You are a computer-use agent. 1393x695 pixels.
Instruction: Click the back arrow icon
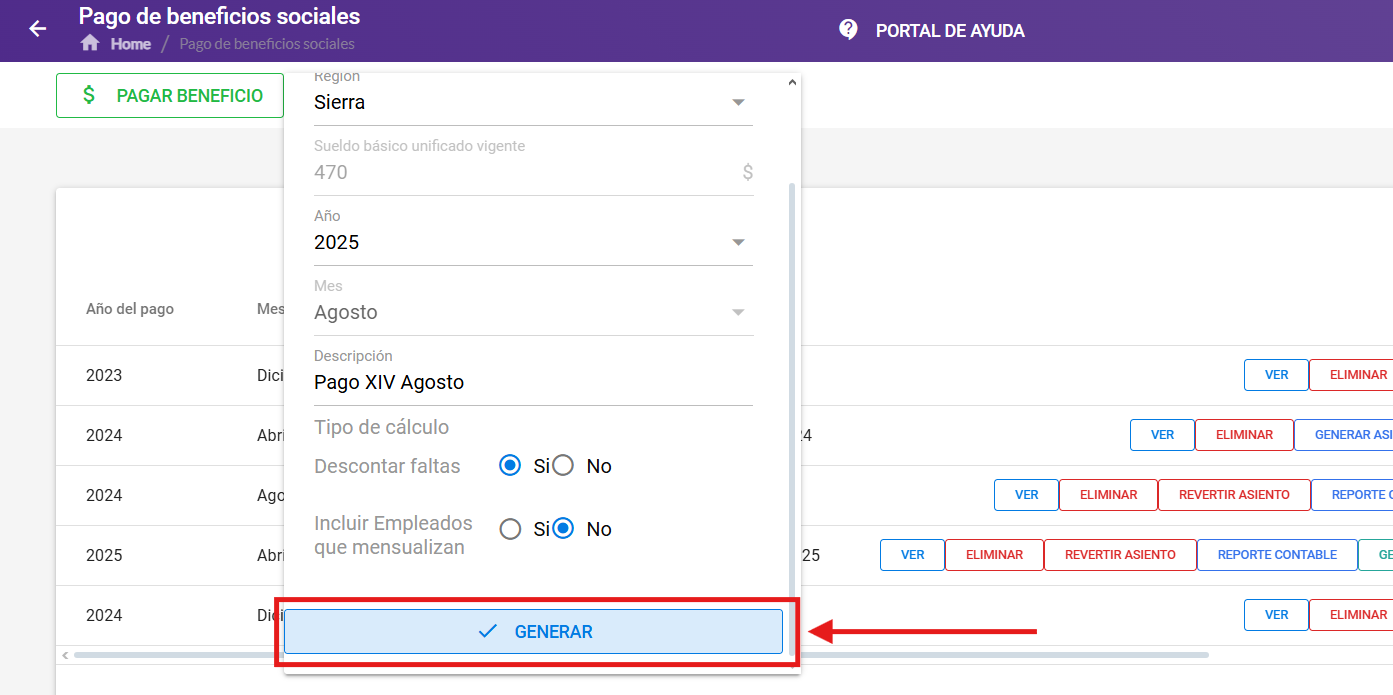[38, 29]
